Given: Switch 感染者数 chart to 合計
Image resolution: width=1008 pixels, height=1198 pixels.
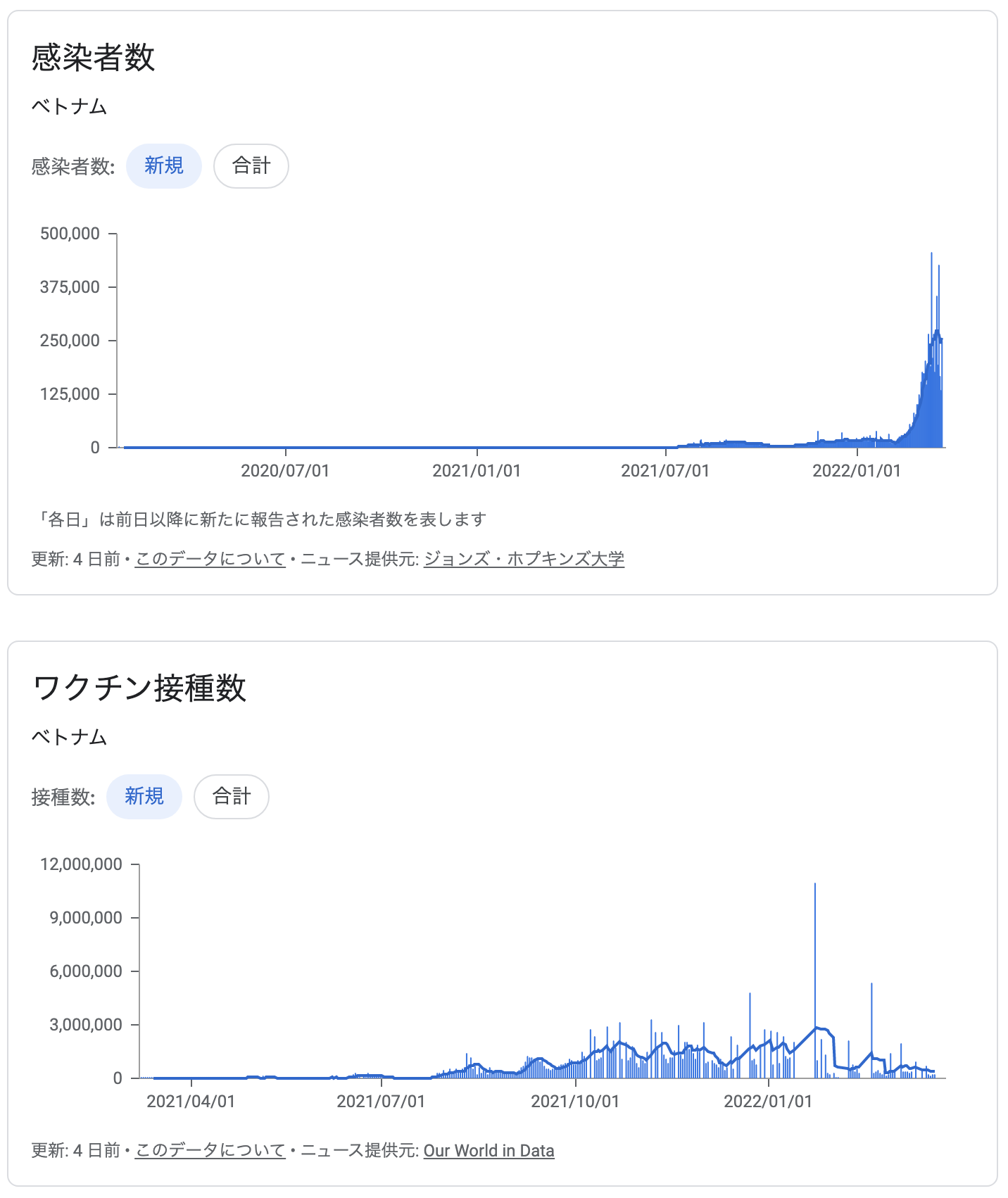Looking at the screenshot, I should coord(251,166).
